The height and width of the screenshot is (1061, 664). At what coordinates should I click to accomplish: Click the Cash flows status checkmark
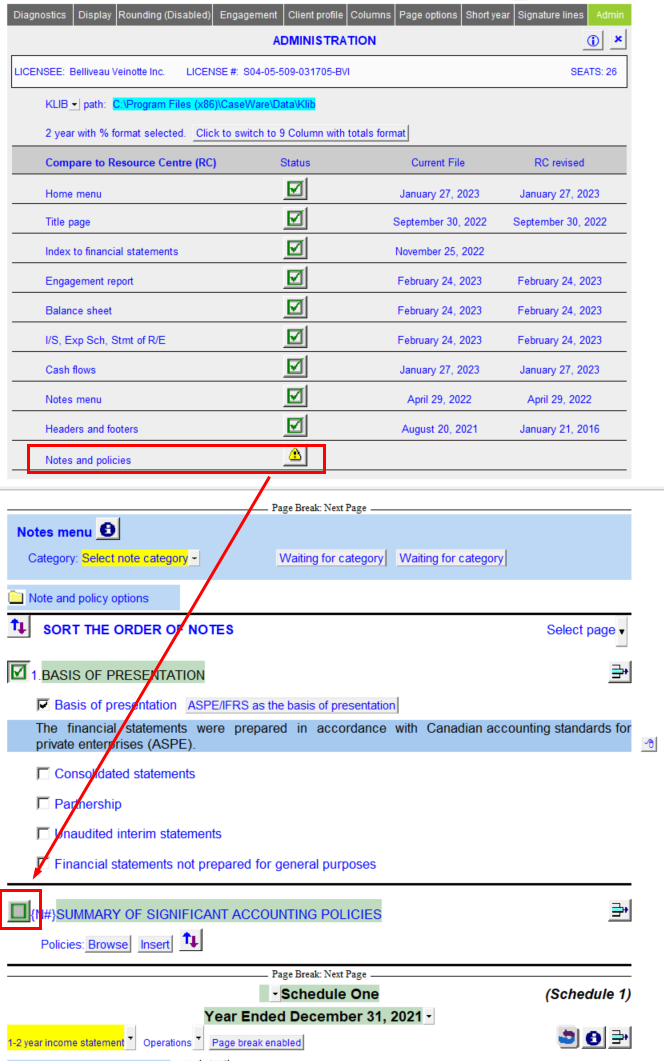click(x=295, y=367)
